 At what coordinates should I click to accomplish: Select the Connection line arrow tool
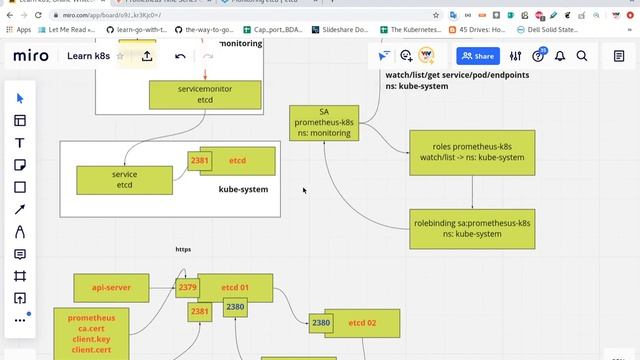pos(20,209)
